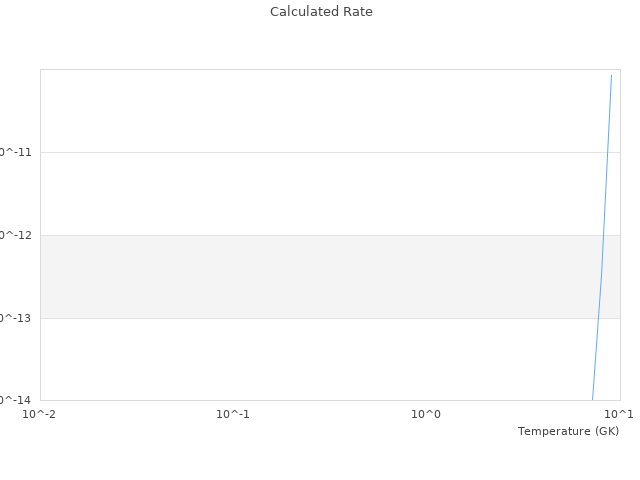The height and width of the screenshot is (480, 640).
Task: Click the ^-13 y-axis tick label
Action: pos(16,318)
